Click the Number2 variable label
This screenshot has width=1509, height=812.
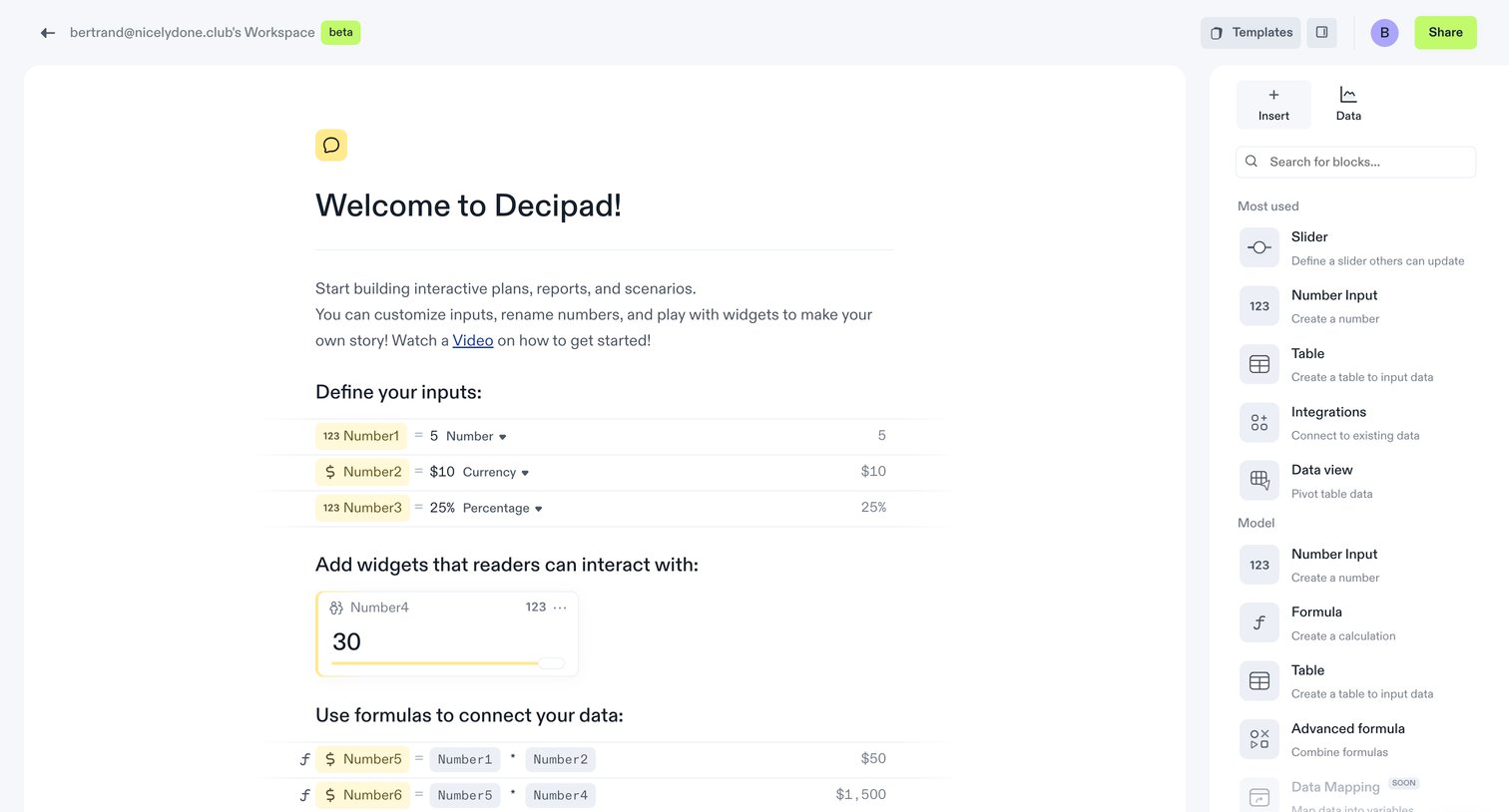(362, 472)
